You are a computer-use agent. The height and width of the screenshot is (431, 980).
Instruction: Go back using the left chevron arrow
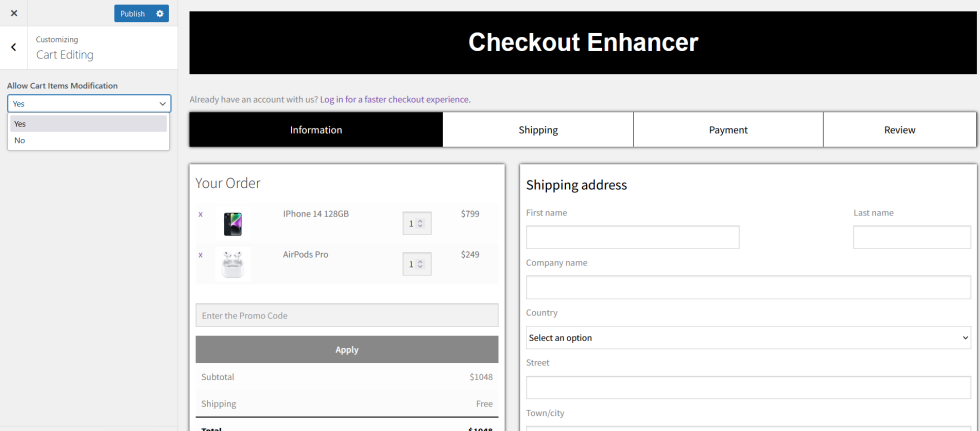pos(13,47)
